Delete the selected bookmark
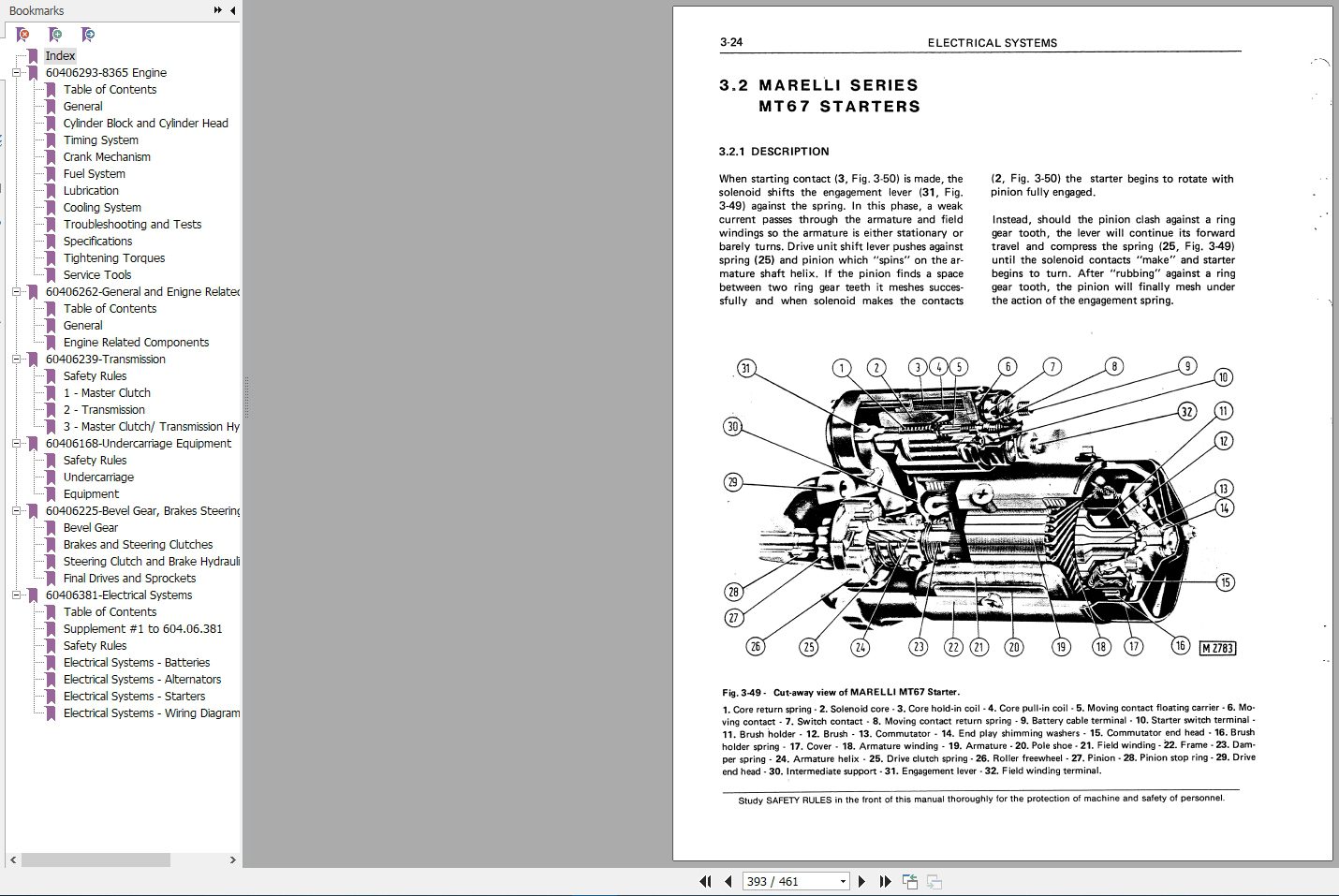Image resolution: width=1339 pixels, height=896 pixels. pyautogui.click(x=22, y=35)
